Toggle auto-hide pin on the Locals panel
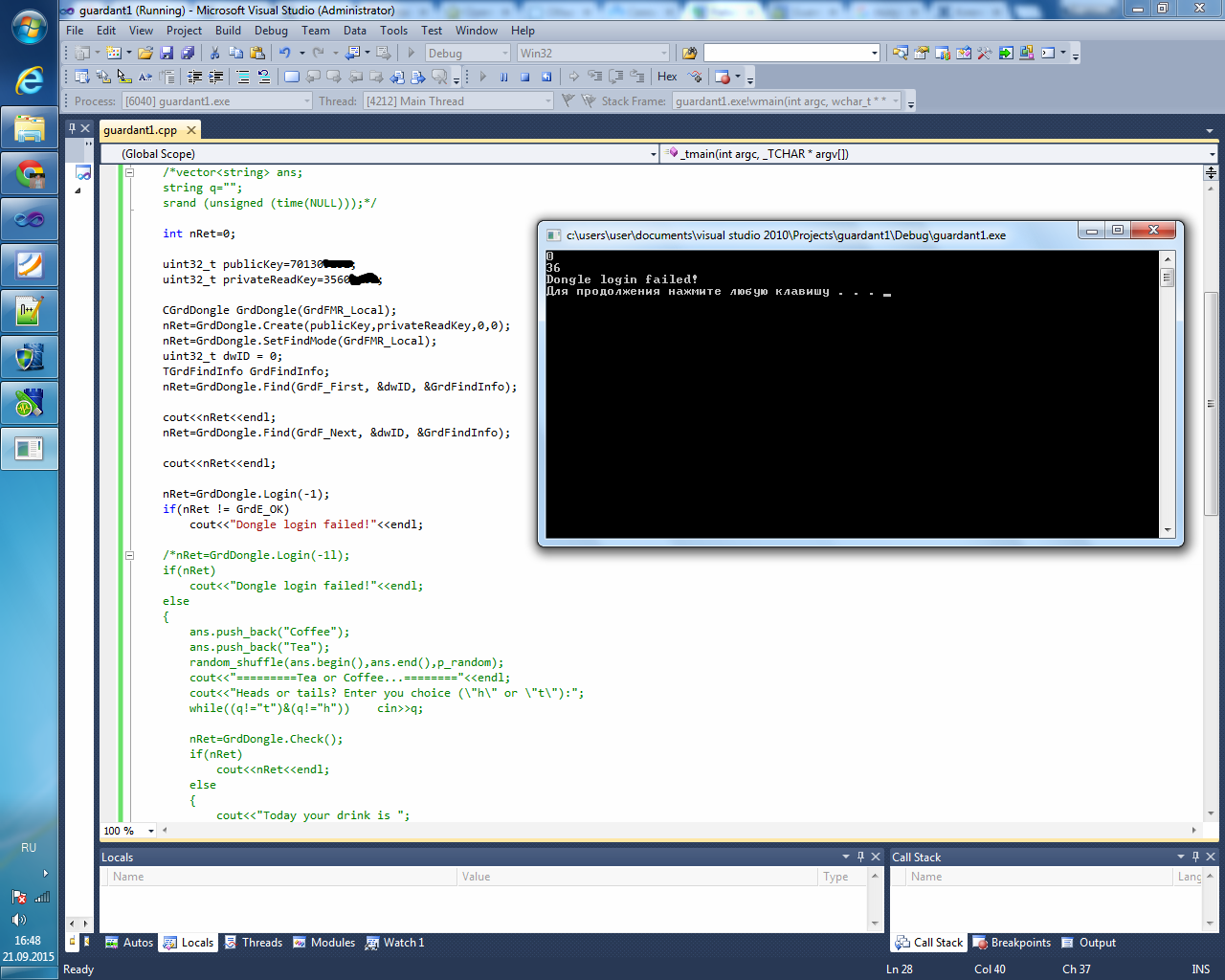The height and width of the screenshot is (980, 1225). click(860, 857)
